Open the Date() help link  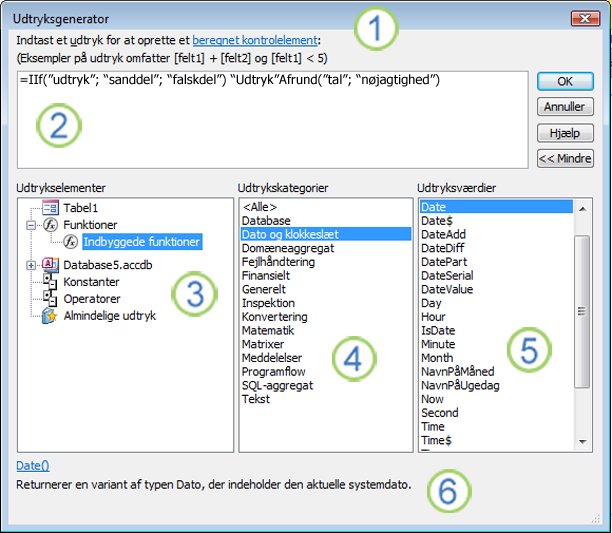(33, 465)
